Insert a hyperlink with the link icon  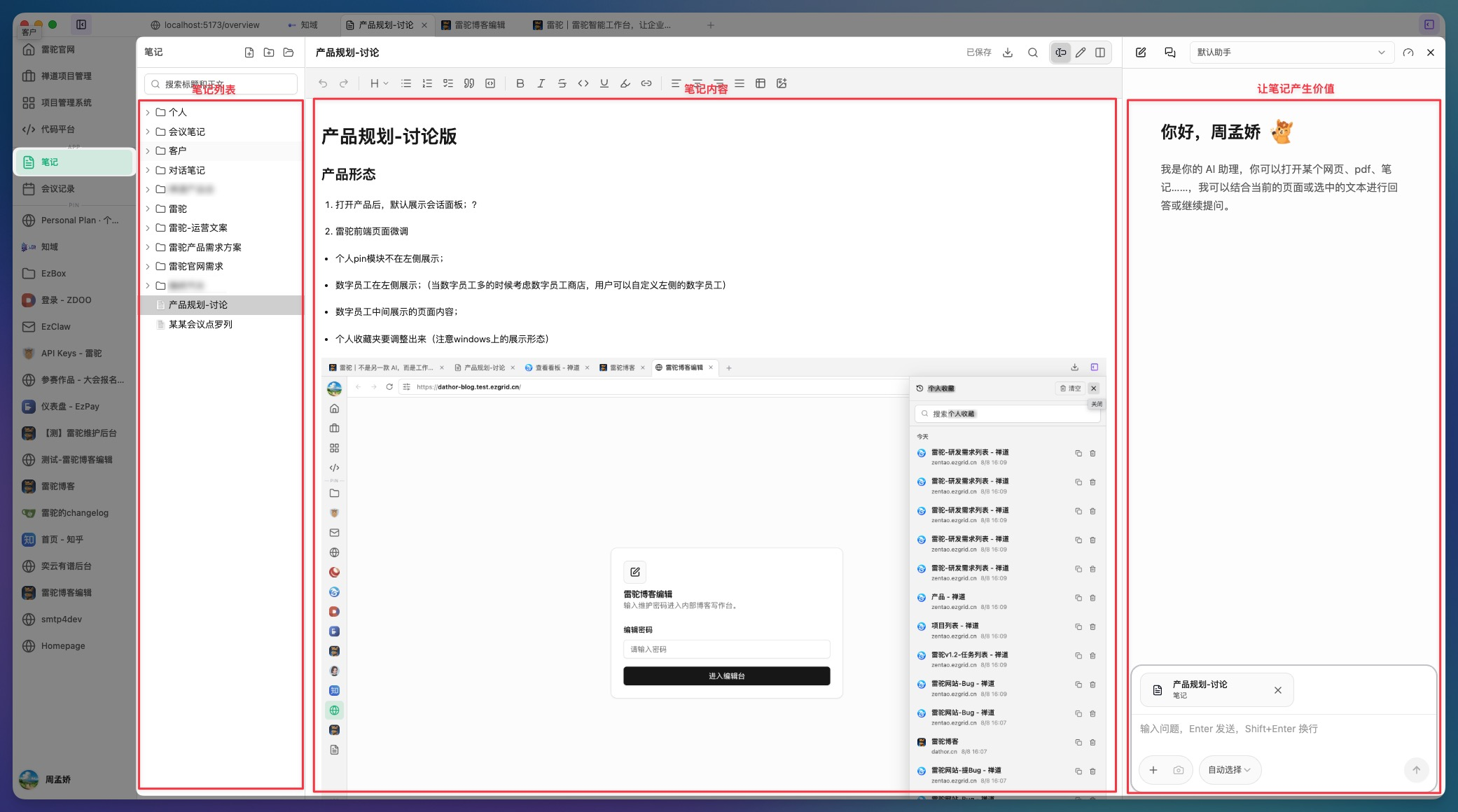646,83
